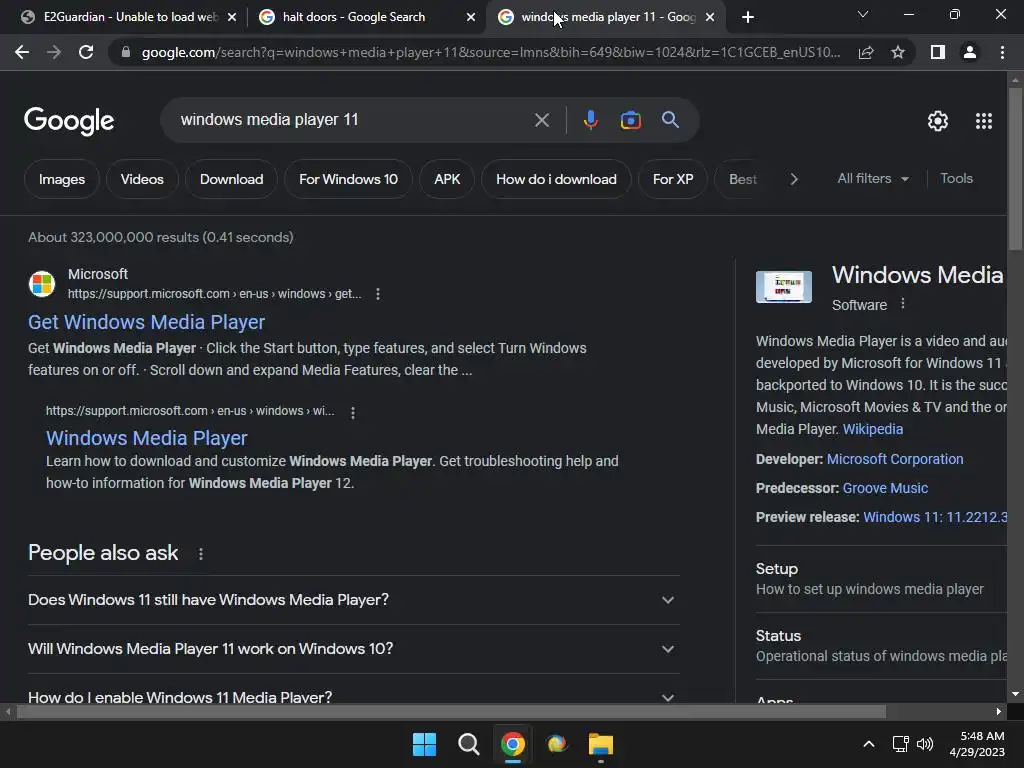Open the Status section in knowledge panel
The width and height of the screenshot is (1024, 768).
pyautogui.click(x=881, y=646)
